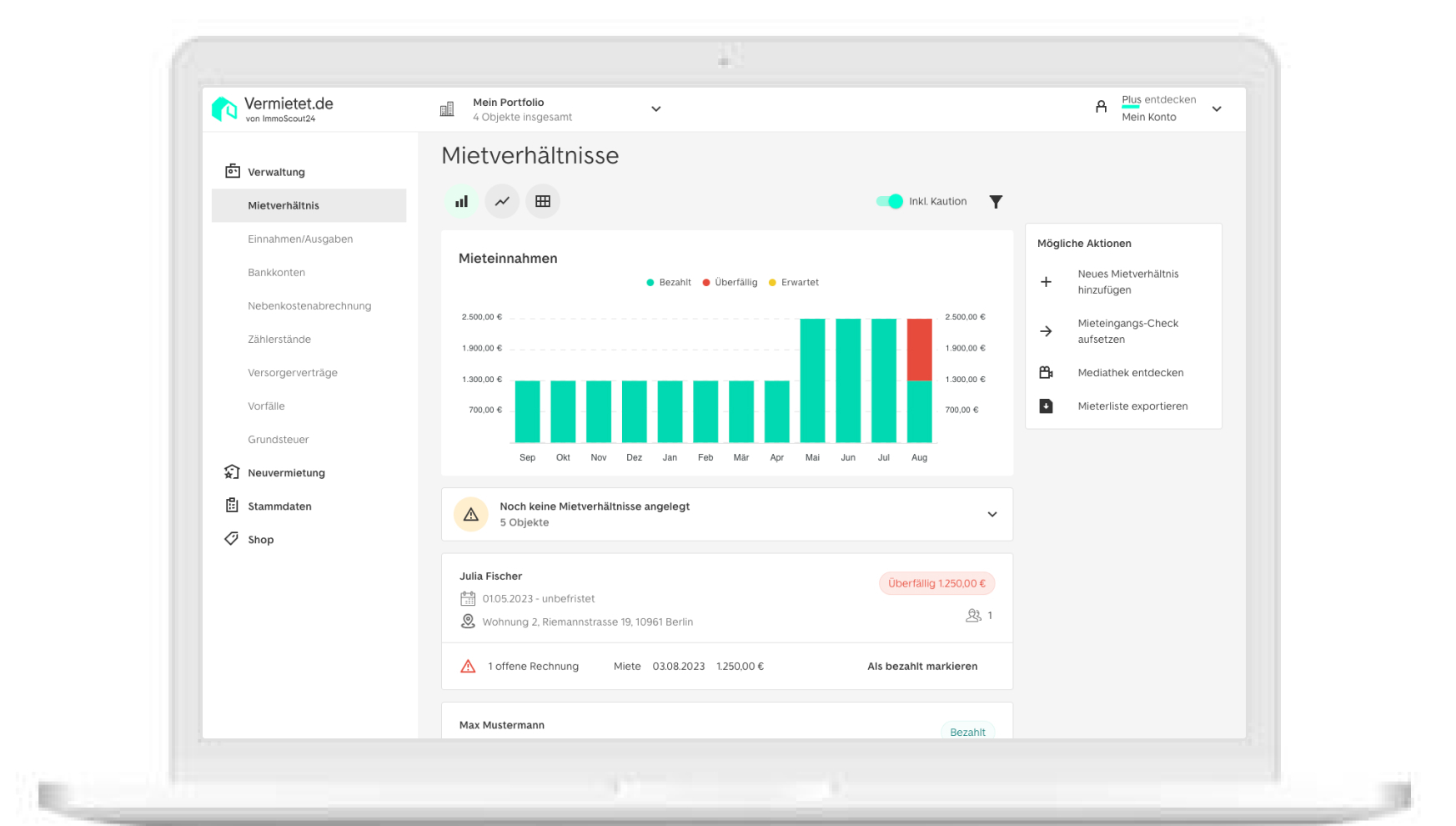This screenshot has width=1456, height=826.
Task: Open the Mein Portfolio dropdown
Action: [655, 109]
